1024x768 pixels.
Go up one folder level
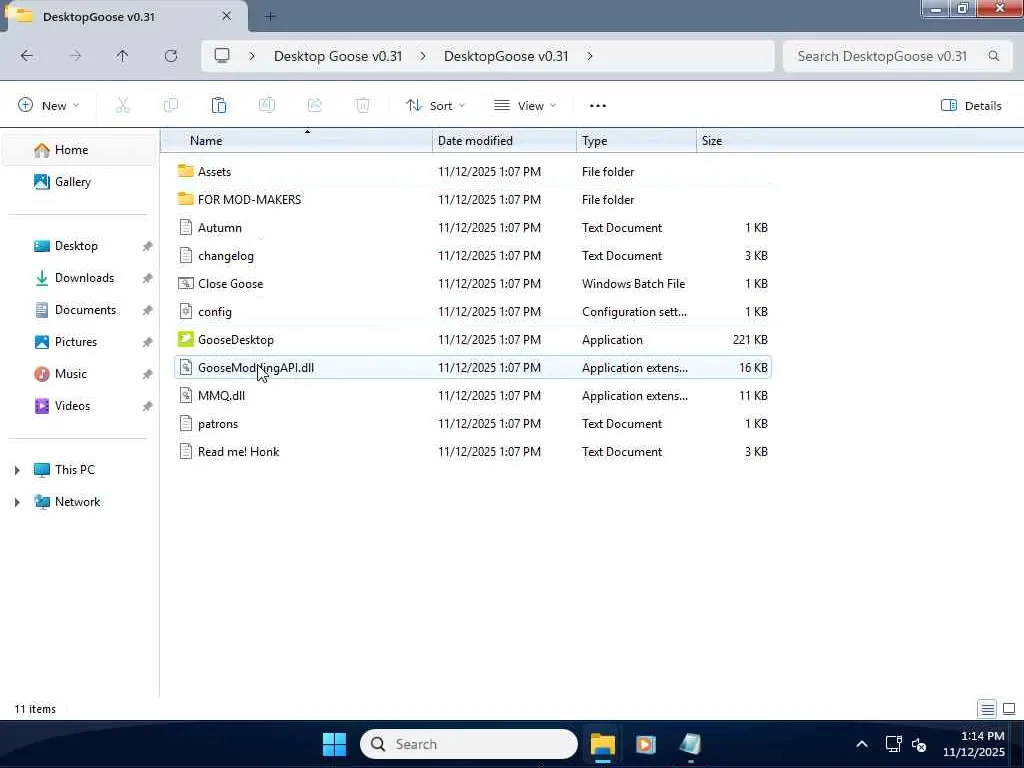point(122,56)
